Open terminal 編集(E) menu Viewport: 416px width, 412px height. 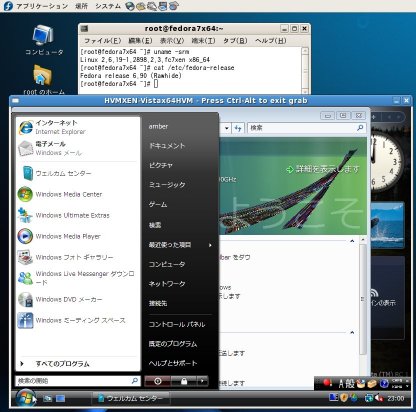tap(140, 41)
